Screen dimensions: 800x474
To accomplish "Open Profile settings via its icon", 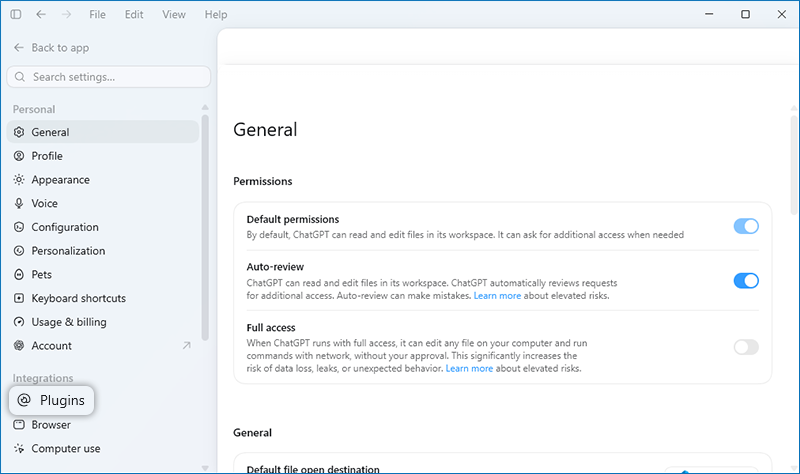I will pos(19,156).
